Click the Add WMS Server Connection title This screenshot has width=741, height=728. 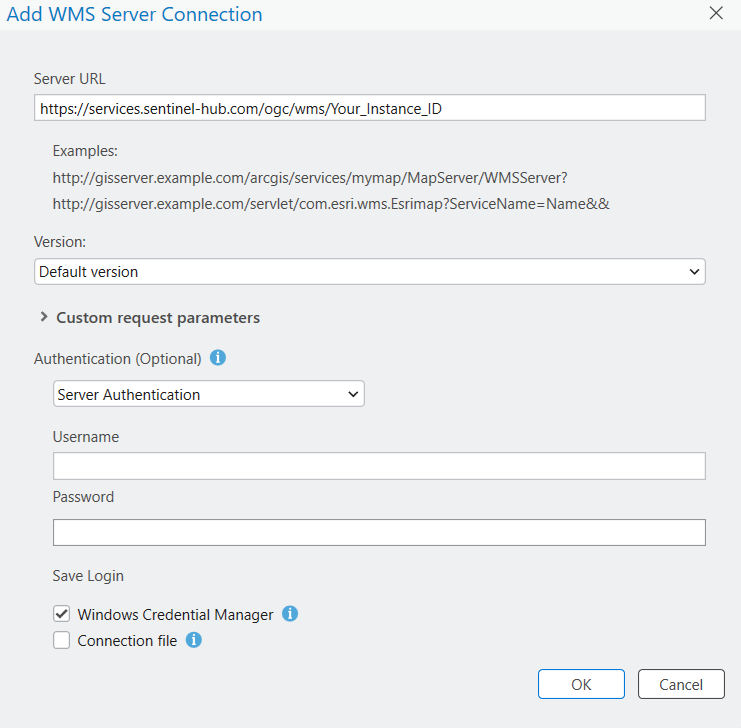click(x=134, y=14)
